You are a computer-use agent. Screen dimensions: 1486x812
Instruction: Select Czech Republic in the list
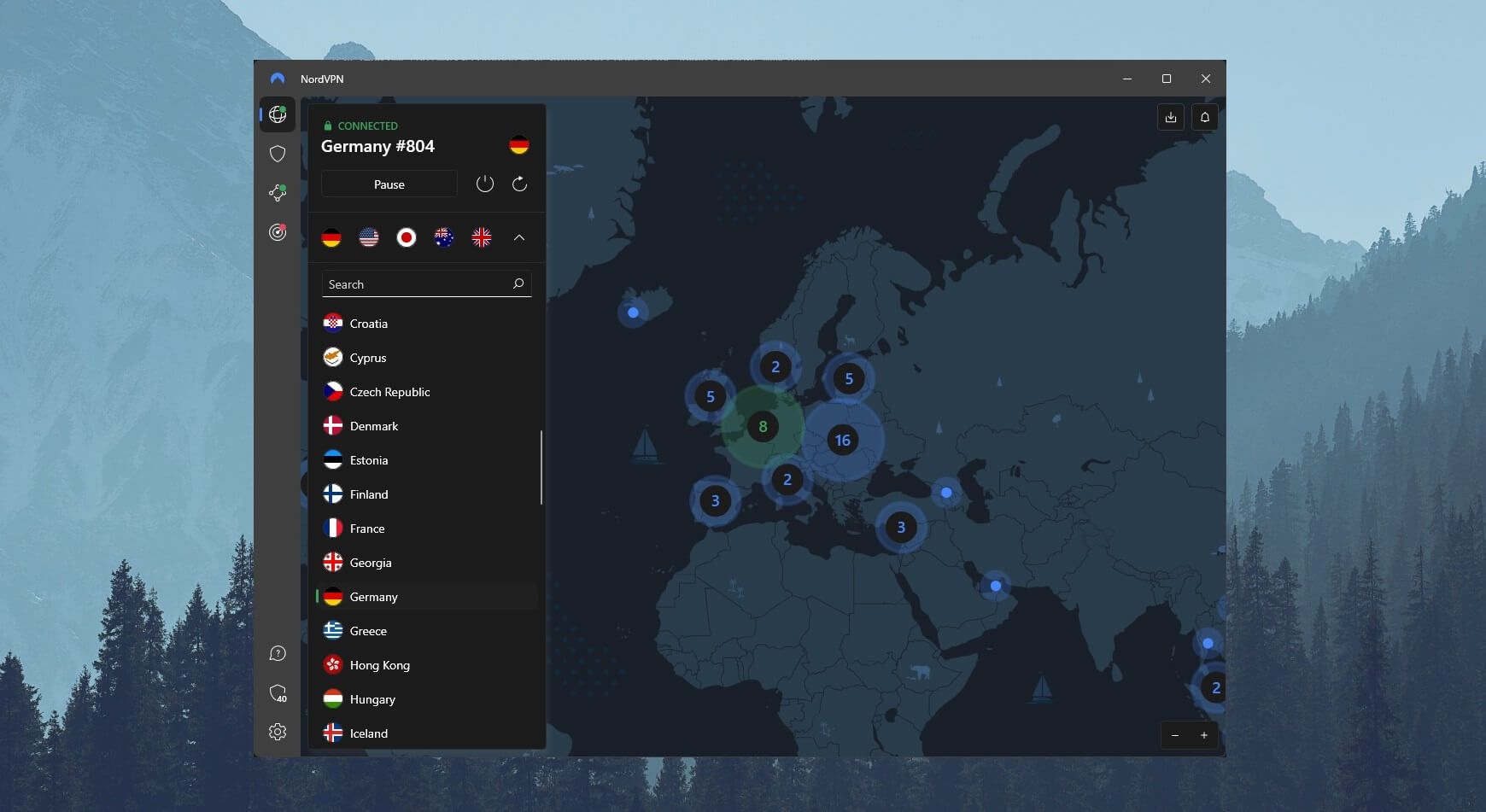[x=426, y=392]
